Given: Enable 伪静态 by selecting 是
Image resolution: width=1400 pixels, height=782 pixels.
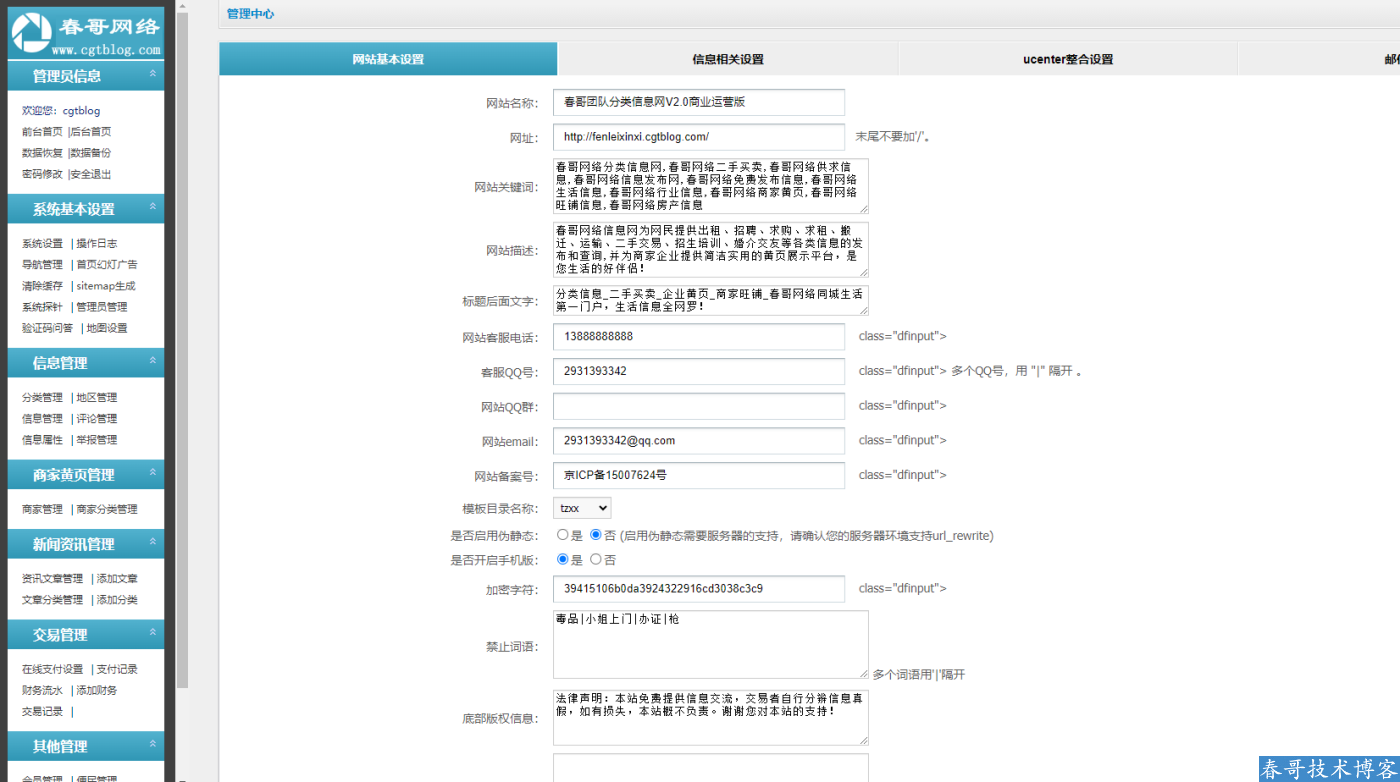Looking at the screenshot, I should click(563, 535).
